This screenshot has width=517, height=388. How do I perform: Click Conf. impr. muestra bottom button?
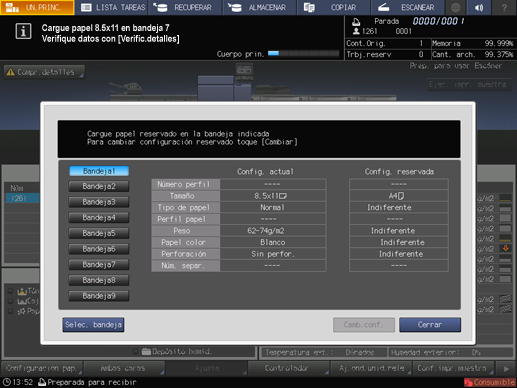pos(453,368)
